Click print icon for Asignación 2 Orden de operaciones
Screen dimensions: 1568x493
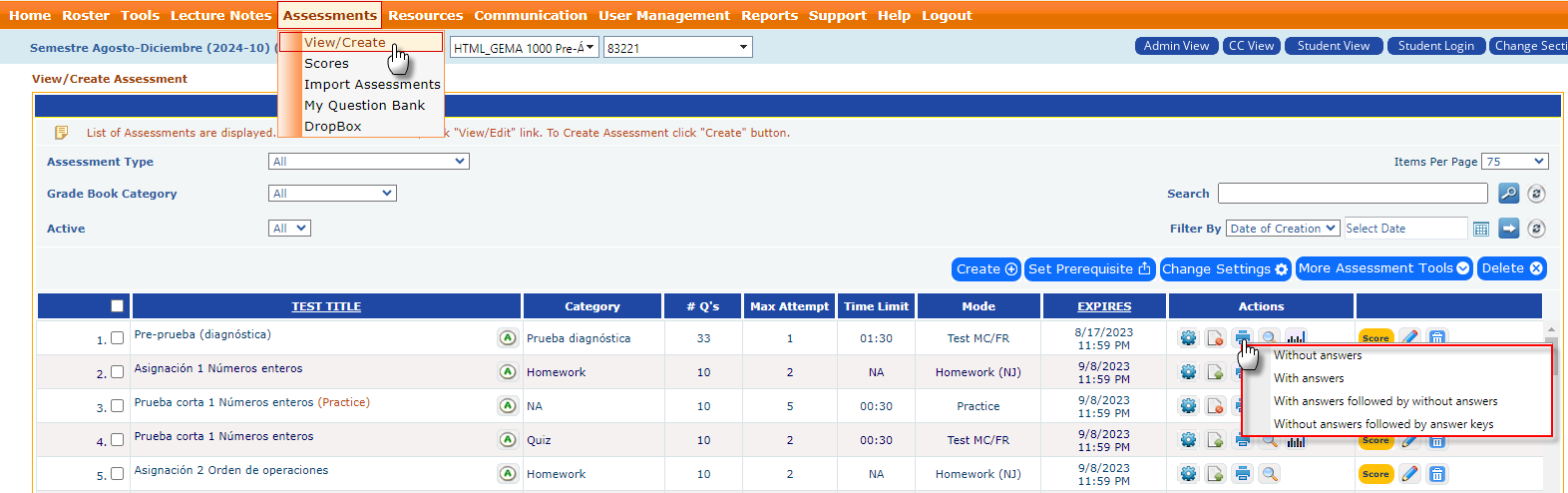pyautogui.click(x=1242, y=474)
